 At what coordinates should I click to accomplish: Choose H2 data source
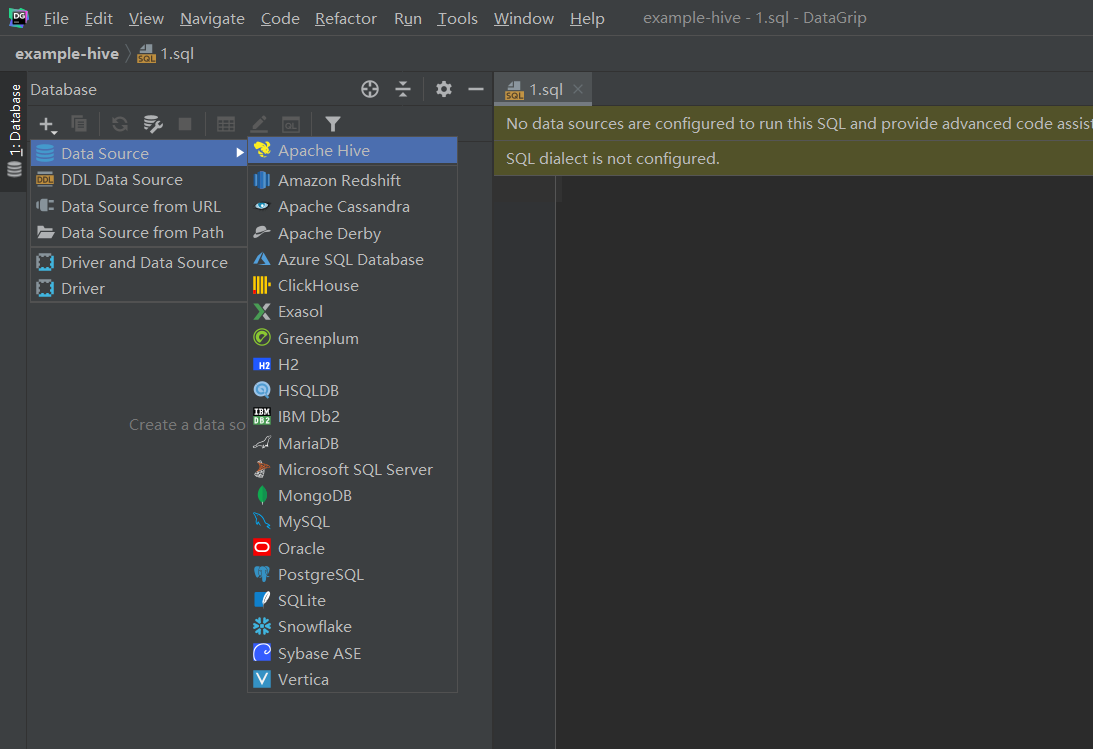coord(353,364)
